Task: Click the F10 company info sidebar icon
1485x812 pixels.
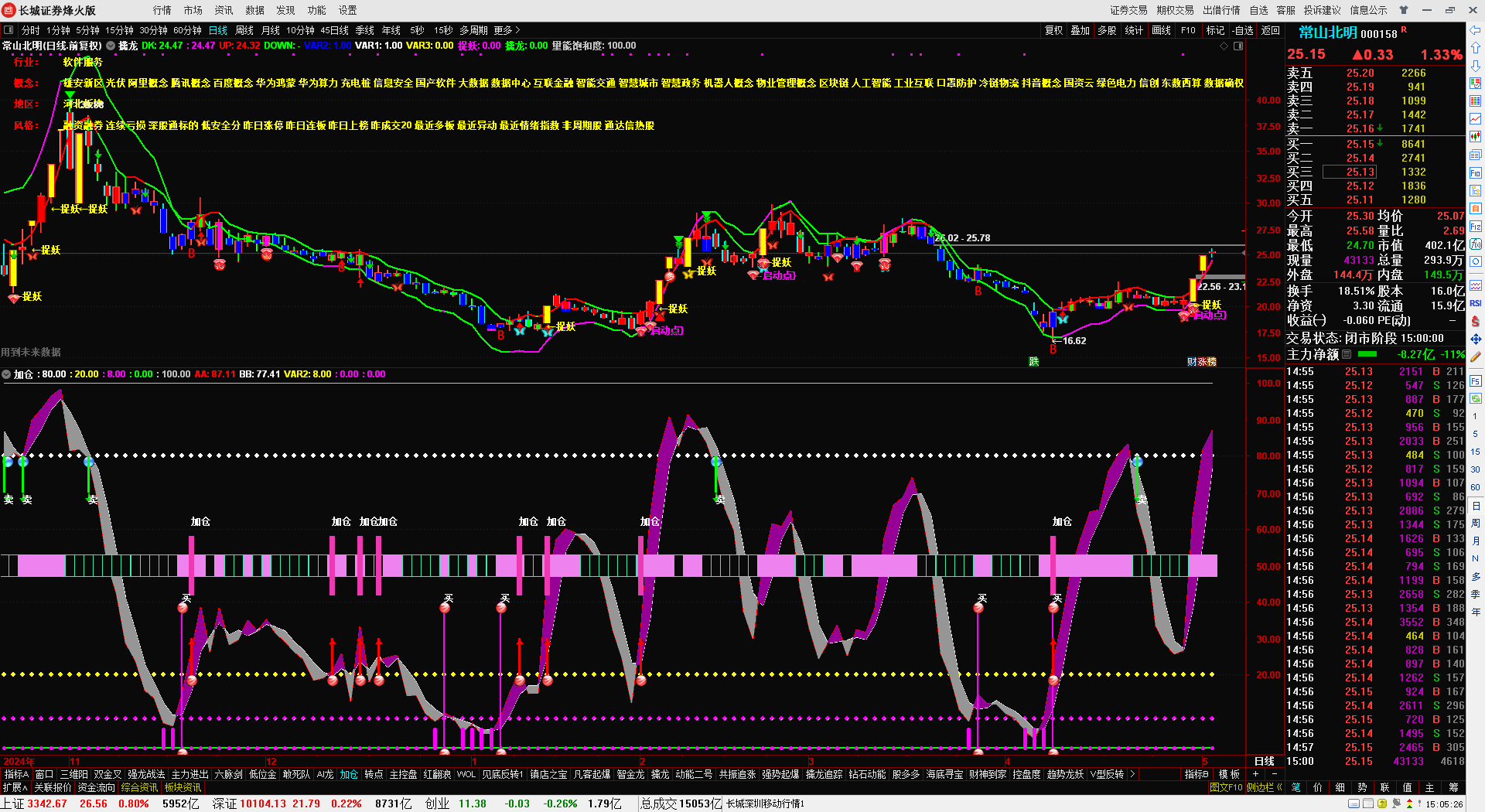Action: point(1476,173)
